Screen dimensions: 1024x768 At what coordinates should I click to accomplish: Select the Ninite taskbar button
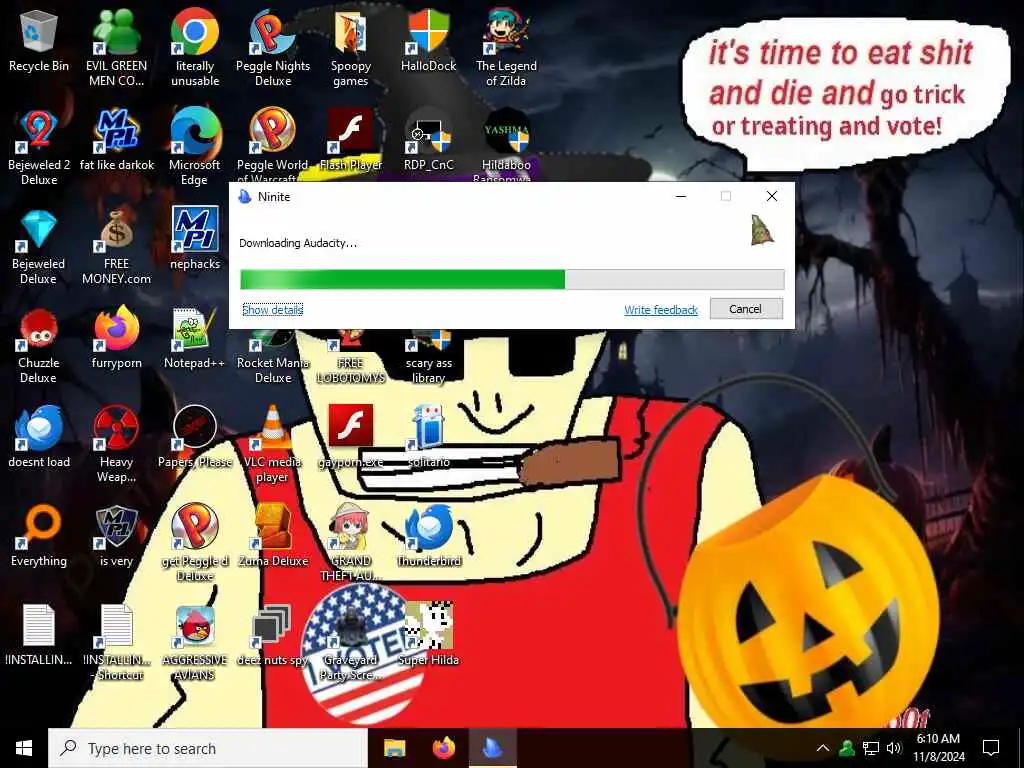tap(493, 748)
